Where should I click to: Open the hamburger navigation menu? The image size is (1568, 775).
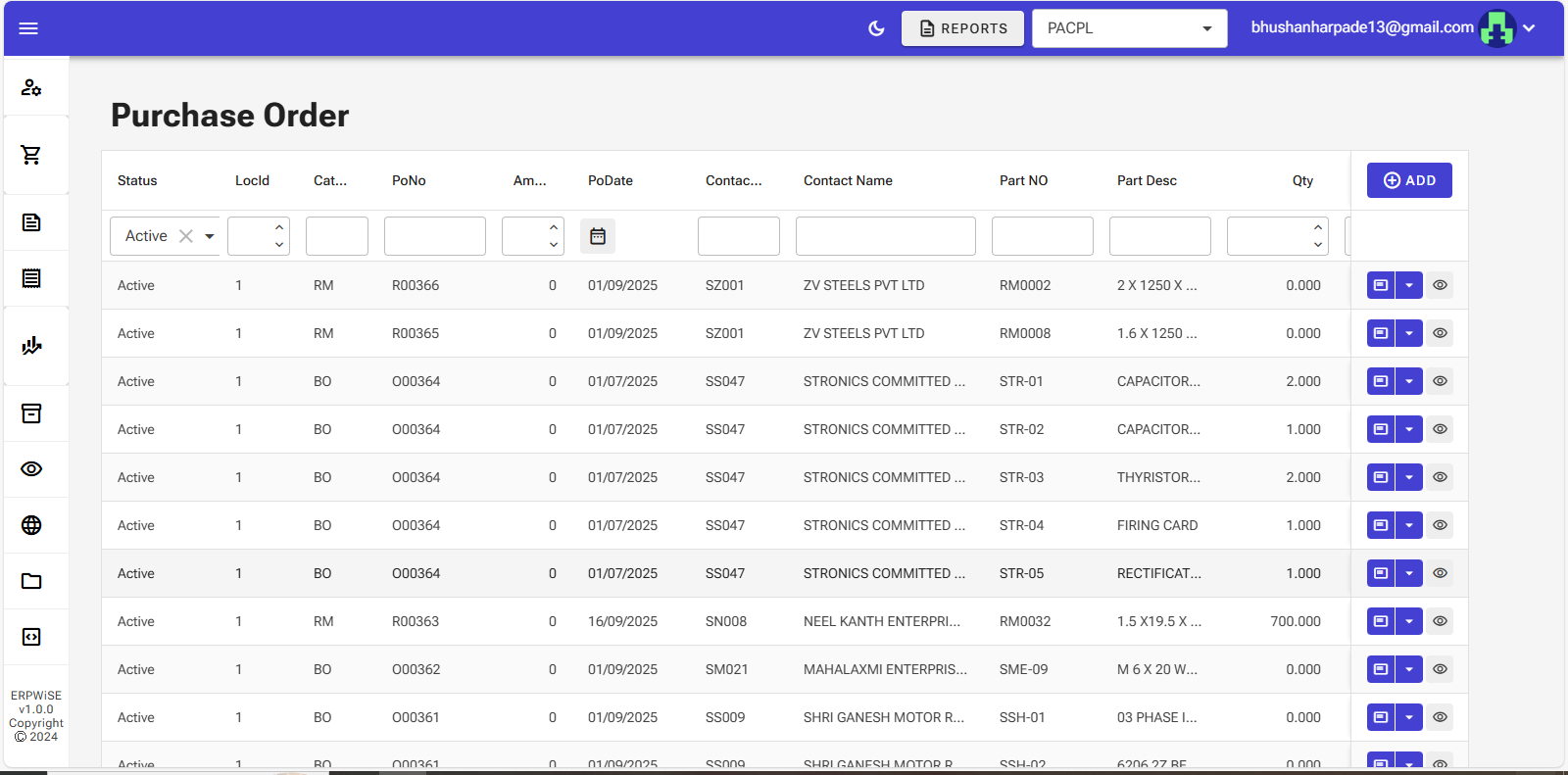click(x=28, y=28)
